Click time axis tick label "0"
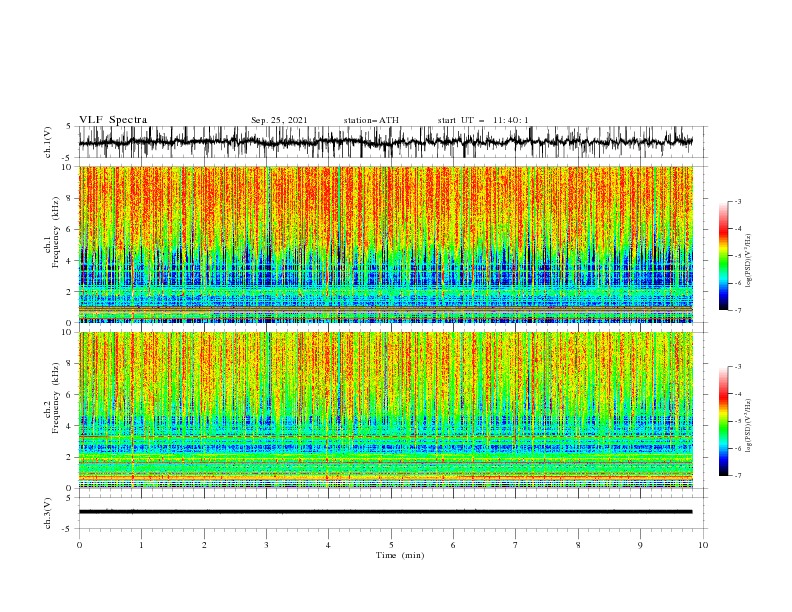This screenshot has width=792, height=612. [x=79, y=545]
